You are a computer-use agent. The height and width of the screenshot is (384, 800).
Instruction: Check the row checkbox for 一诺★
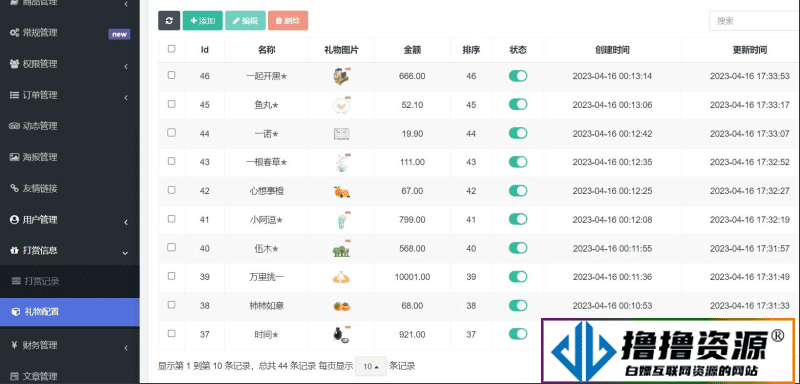click(x=171, y=132)
